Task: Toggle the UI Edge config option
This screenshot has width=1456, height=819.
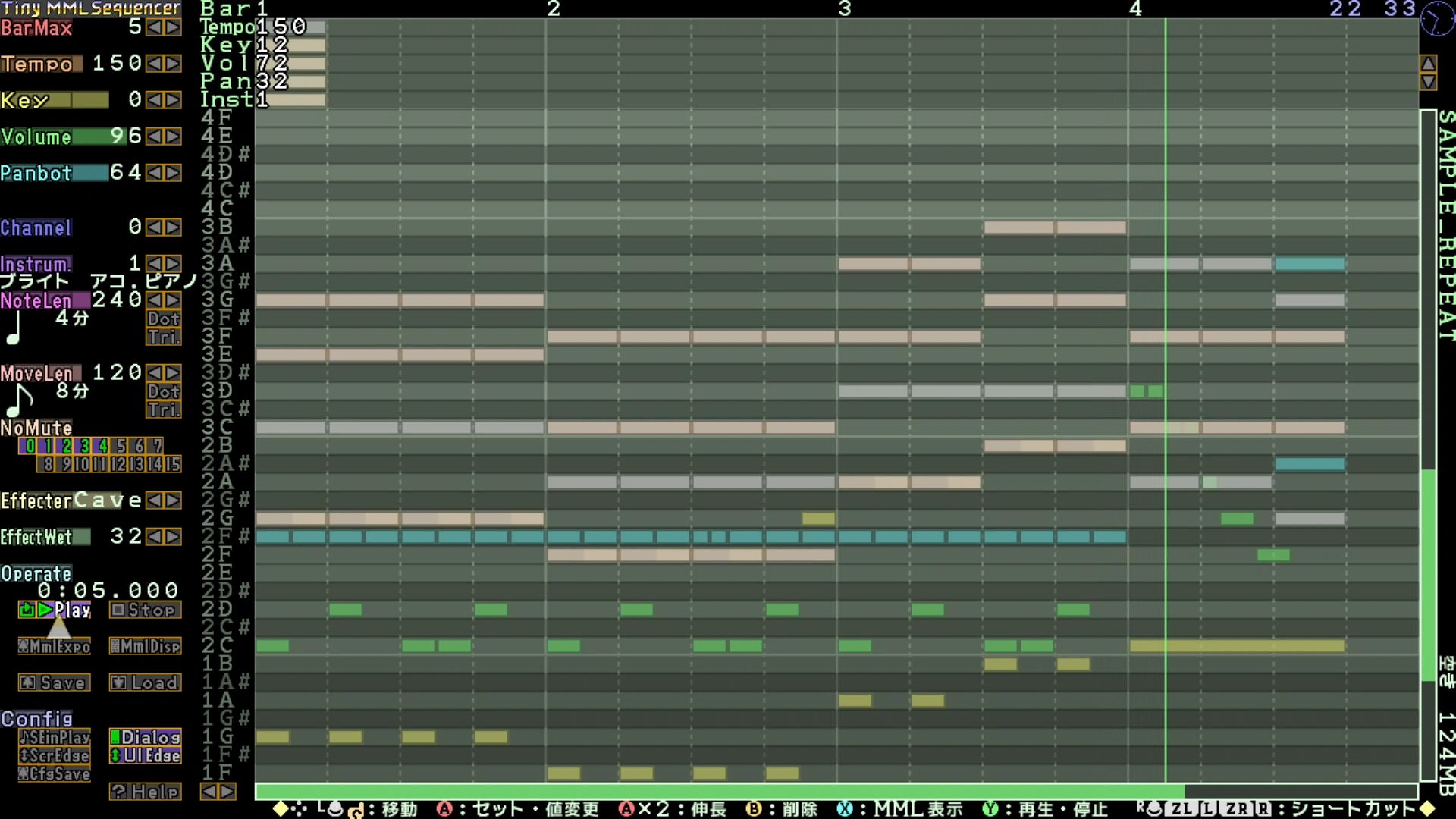Action: 145,755
